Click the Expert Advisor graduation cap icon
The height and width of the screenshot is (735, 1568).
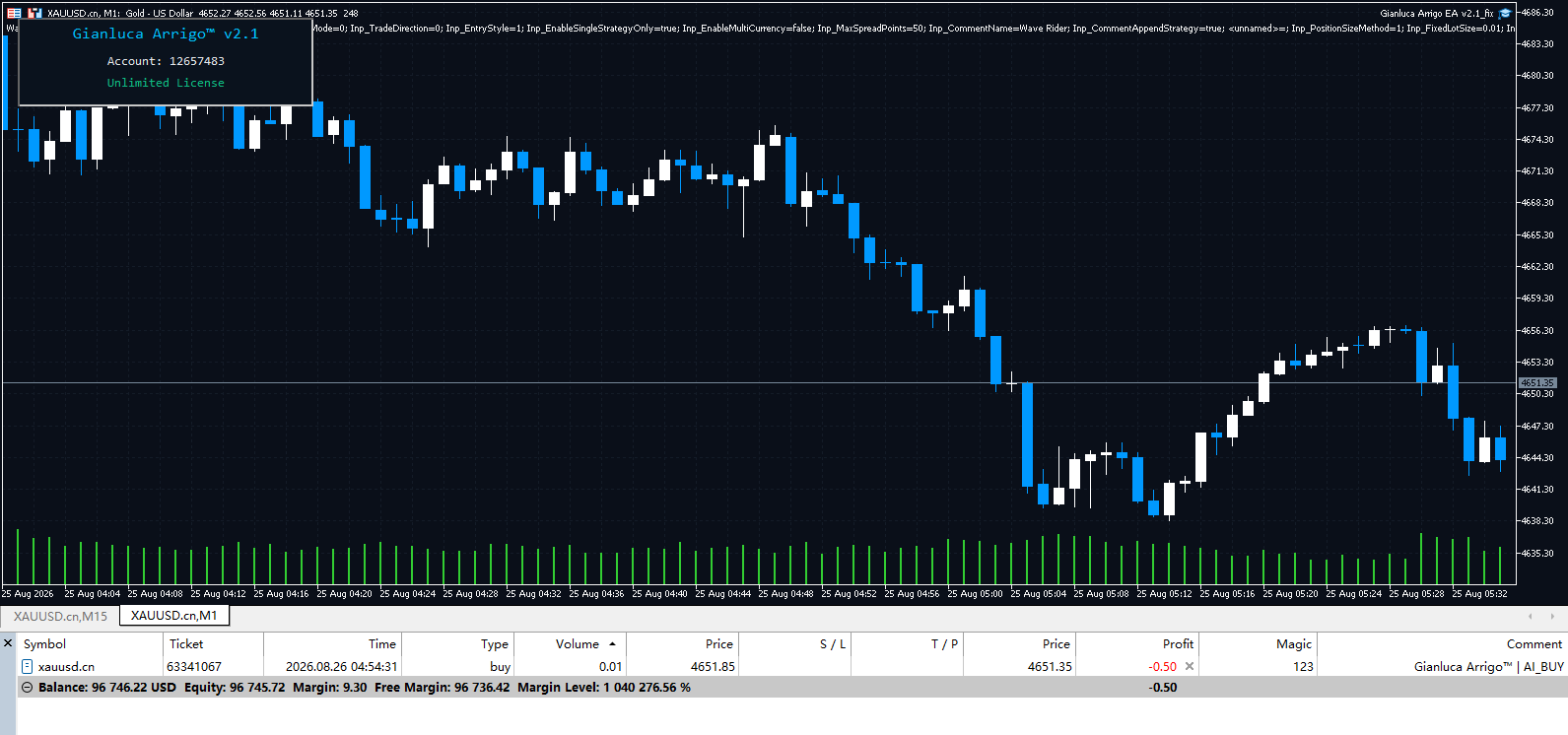point(1505,13)
